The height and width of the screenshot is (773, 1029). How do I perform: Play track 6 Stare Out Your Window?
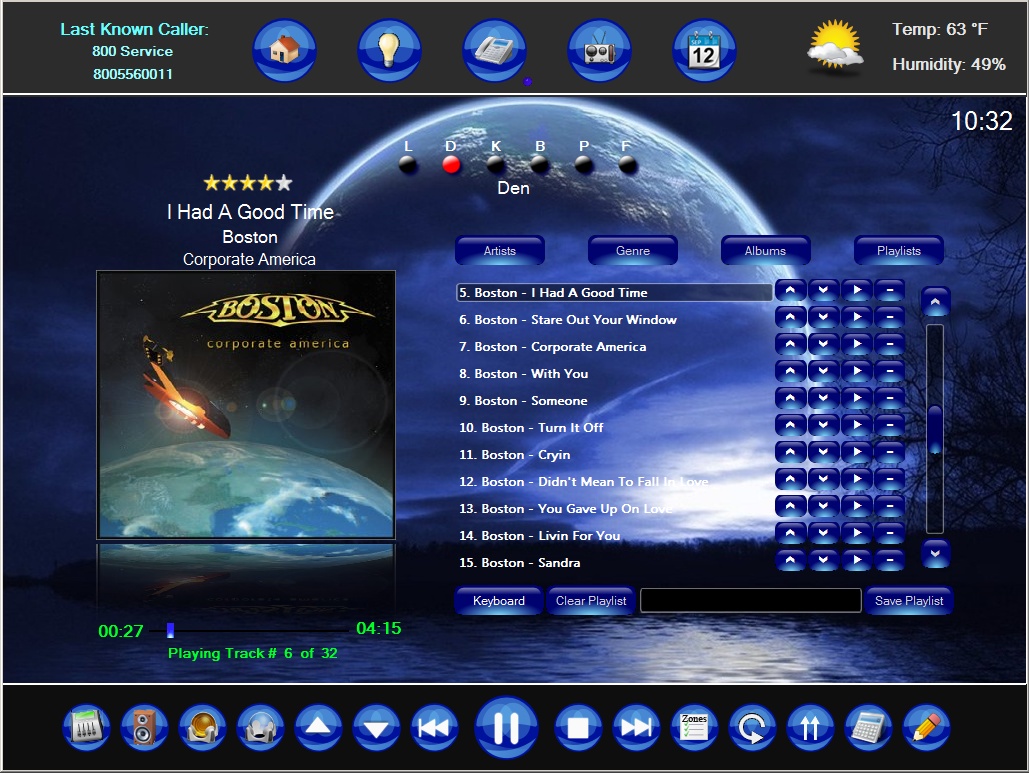pos(856,318)
